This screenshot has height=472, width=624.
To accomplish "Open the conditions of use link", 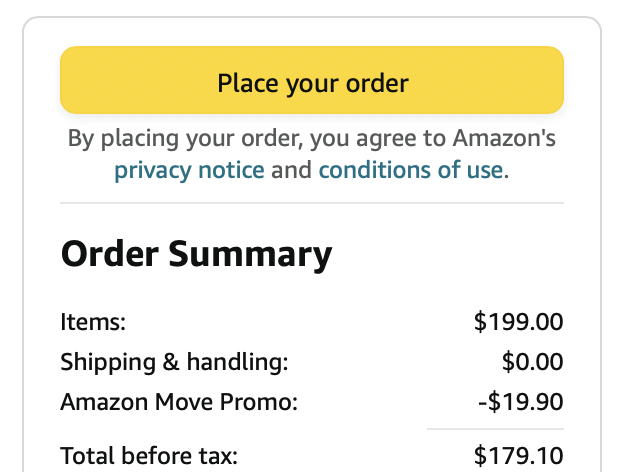I will (410, 170).
